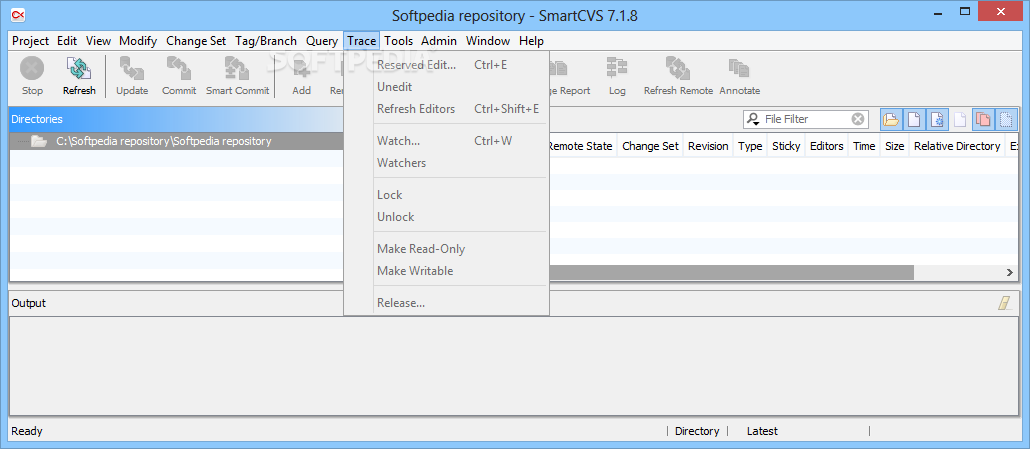Click the Log toolbar icon
The image size is (1030, 449).
coord(617,68)
